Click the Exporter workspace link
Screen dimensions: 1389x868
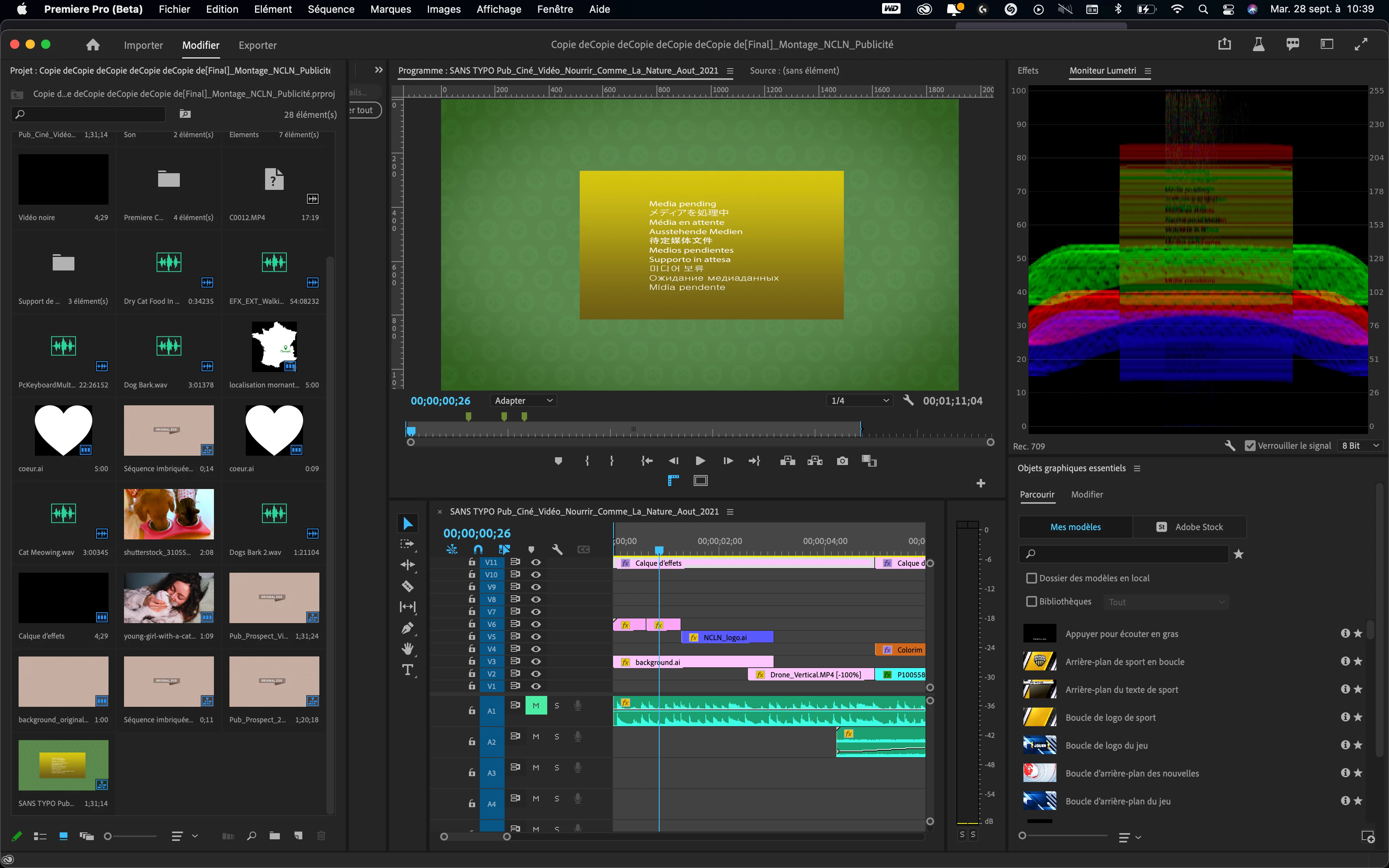257,45
